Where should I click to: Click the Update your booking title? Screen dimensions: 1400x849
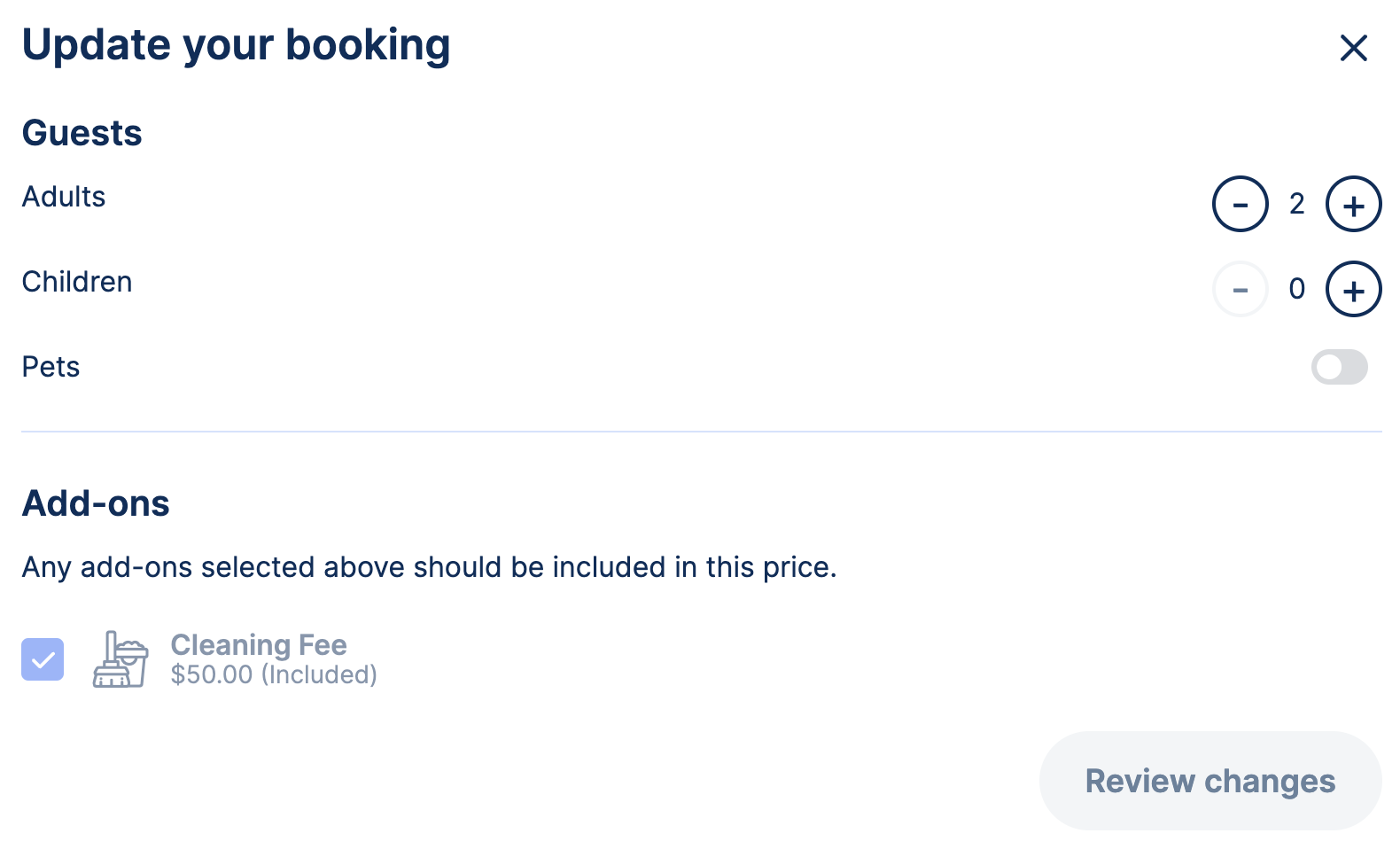click(237, 44)
